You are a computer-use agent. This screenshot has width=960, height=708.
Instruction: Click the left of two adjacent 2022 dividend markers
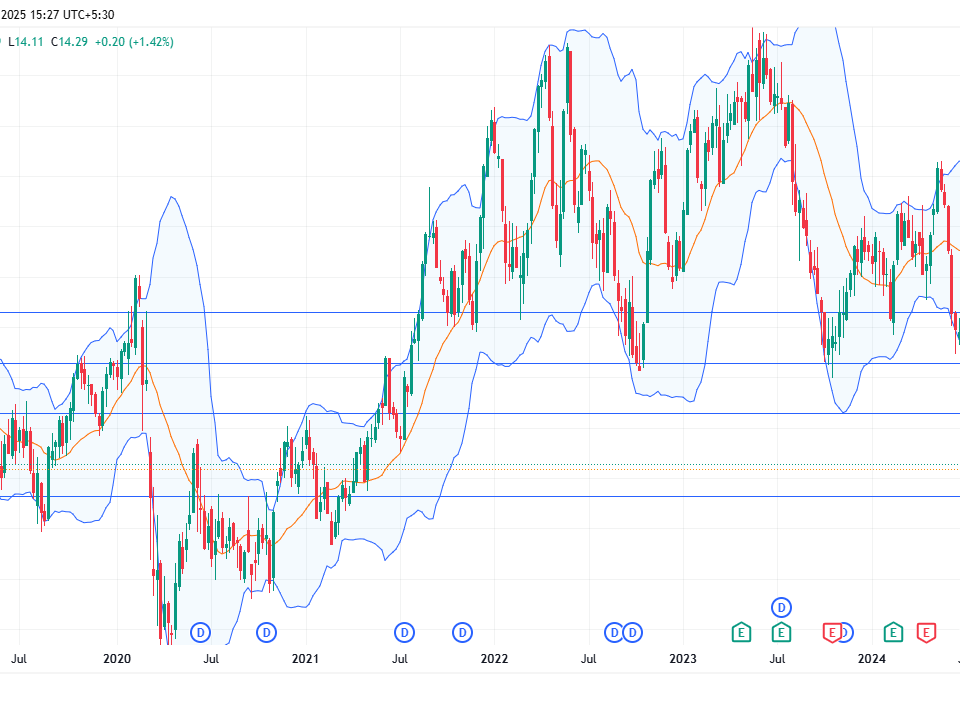click(x=613, y=632)
